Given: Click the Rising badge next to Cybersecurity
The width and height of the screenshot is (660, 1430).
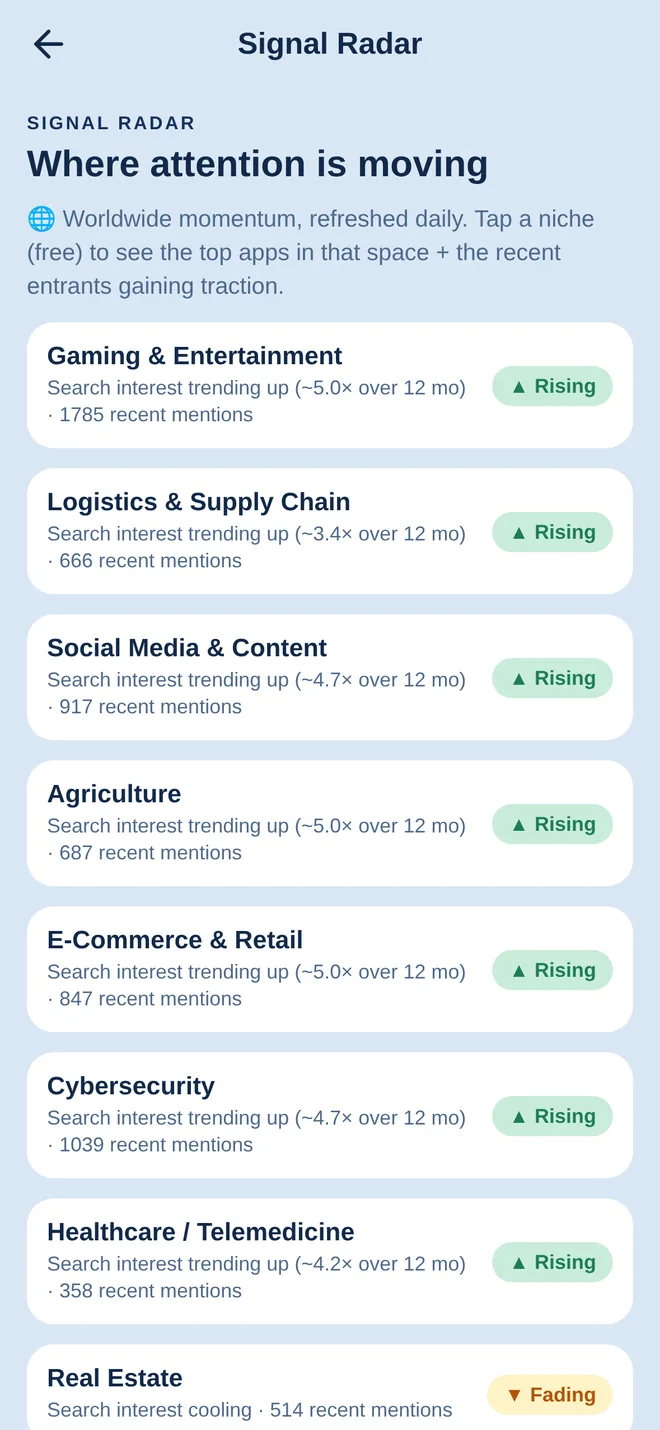Looking at the screenshot, I should point(552,1116).
